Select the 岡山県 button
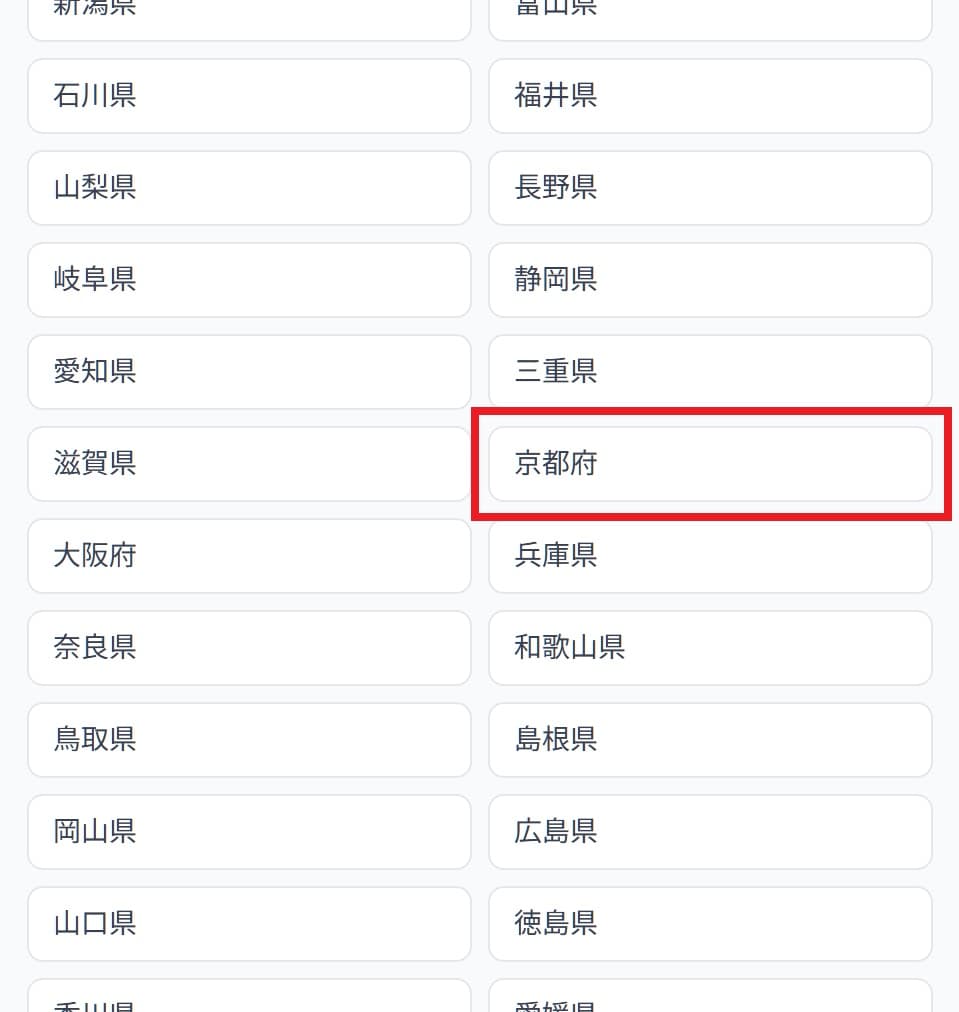The image size is (959, 1012). coord(249,832)
